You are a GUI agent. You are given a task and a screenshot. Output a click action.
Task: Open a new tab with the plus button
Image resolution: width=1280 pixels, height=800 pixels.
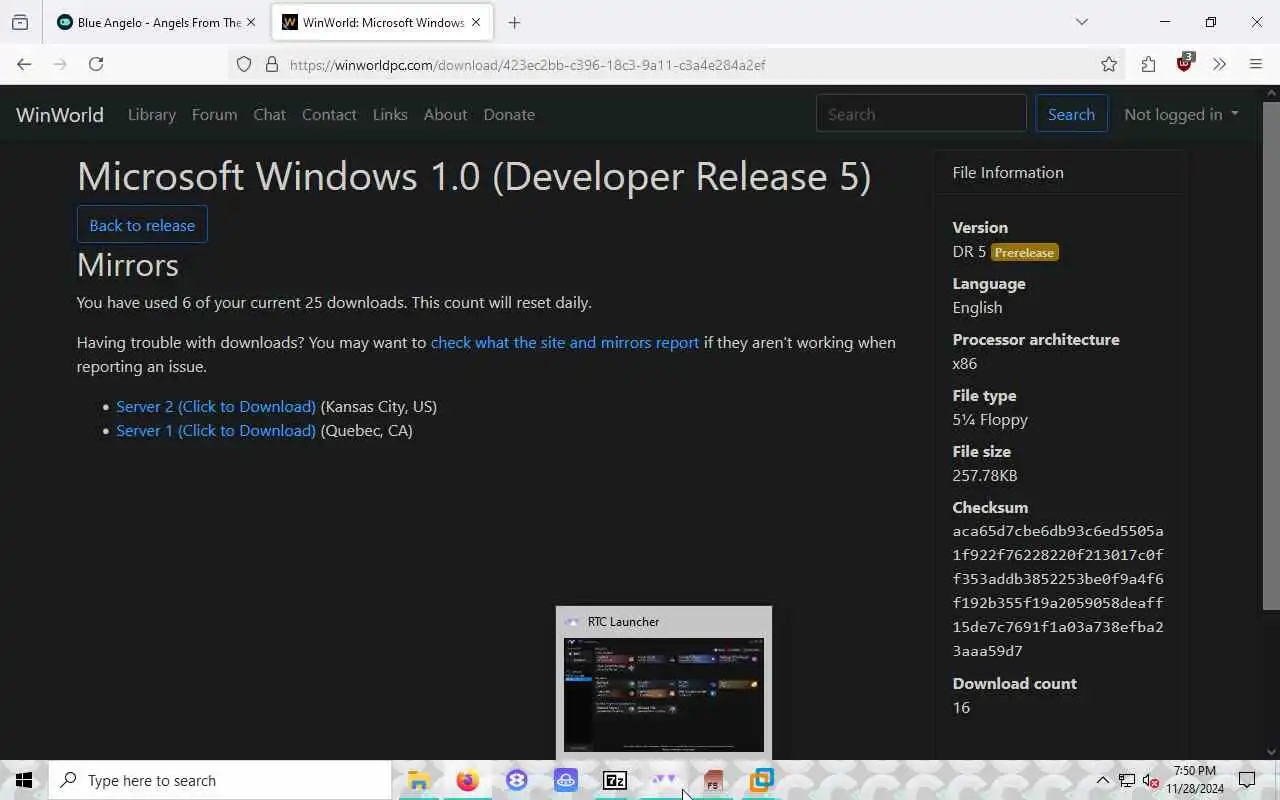(x=514, y=22)
